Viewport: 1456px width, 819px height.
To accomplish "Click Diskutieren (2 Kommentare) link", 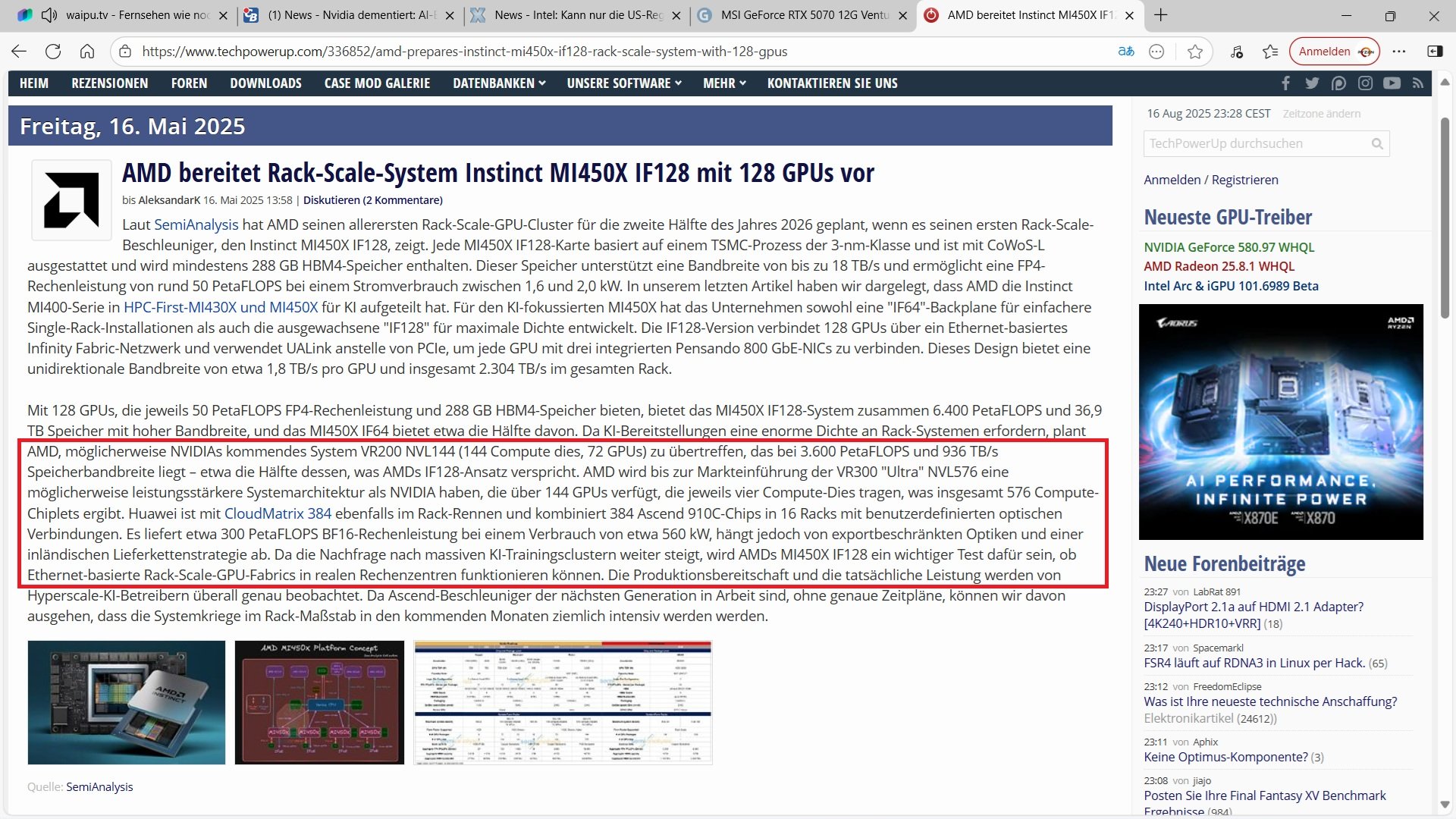I will point(372,200).
